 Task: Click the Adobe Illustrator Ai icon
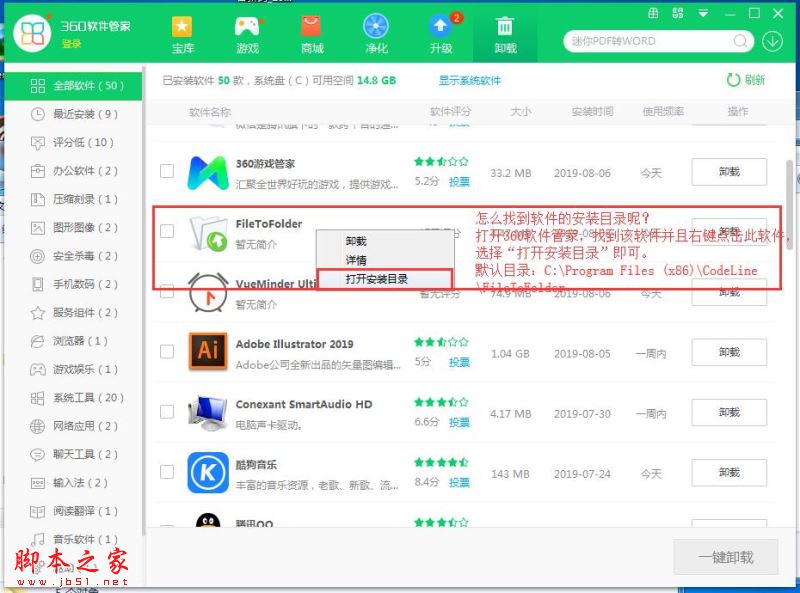(208, 351)
